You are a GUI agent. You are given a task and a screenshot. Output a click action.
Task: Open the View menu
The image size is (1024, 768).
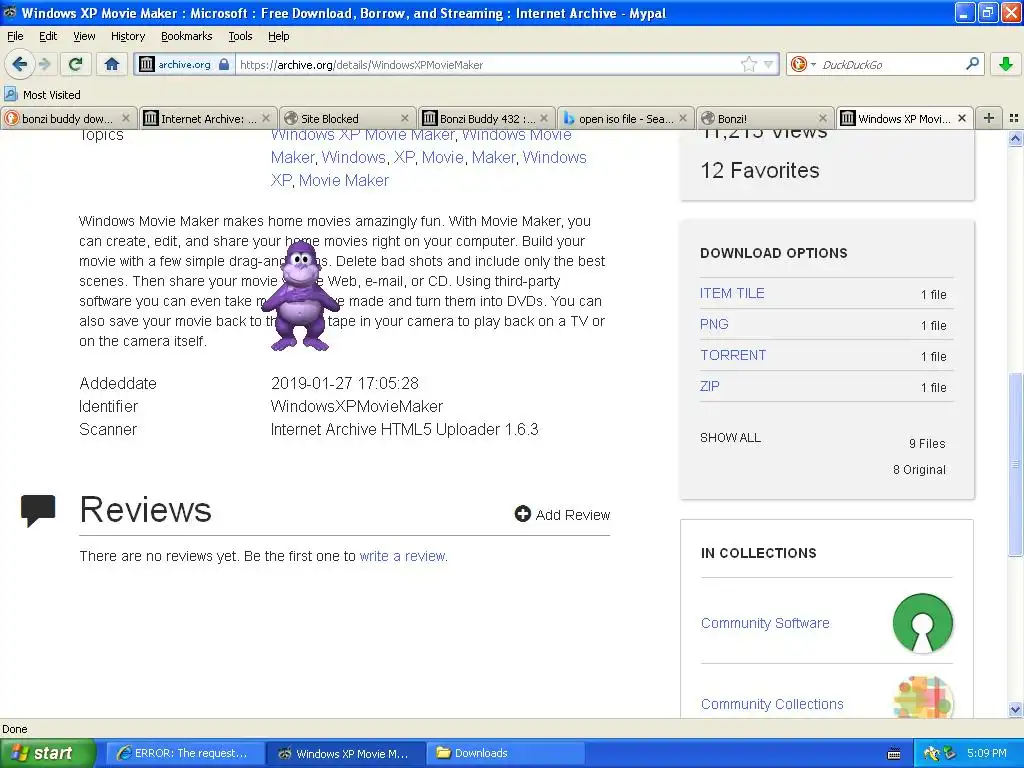pos(84,36)
